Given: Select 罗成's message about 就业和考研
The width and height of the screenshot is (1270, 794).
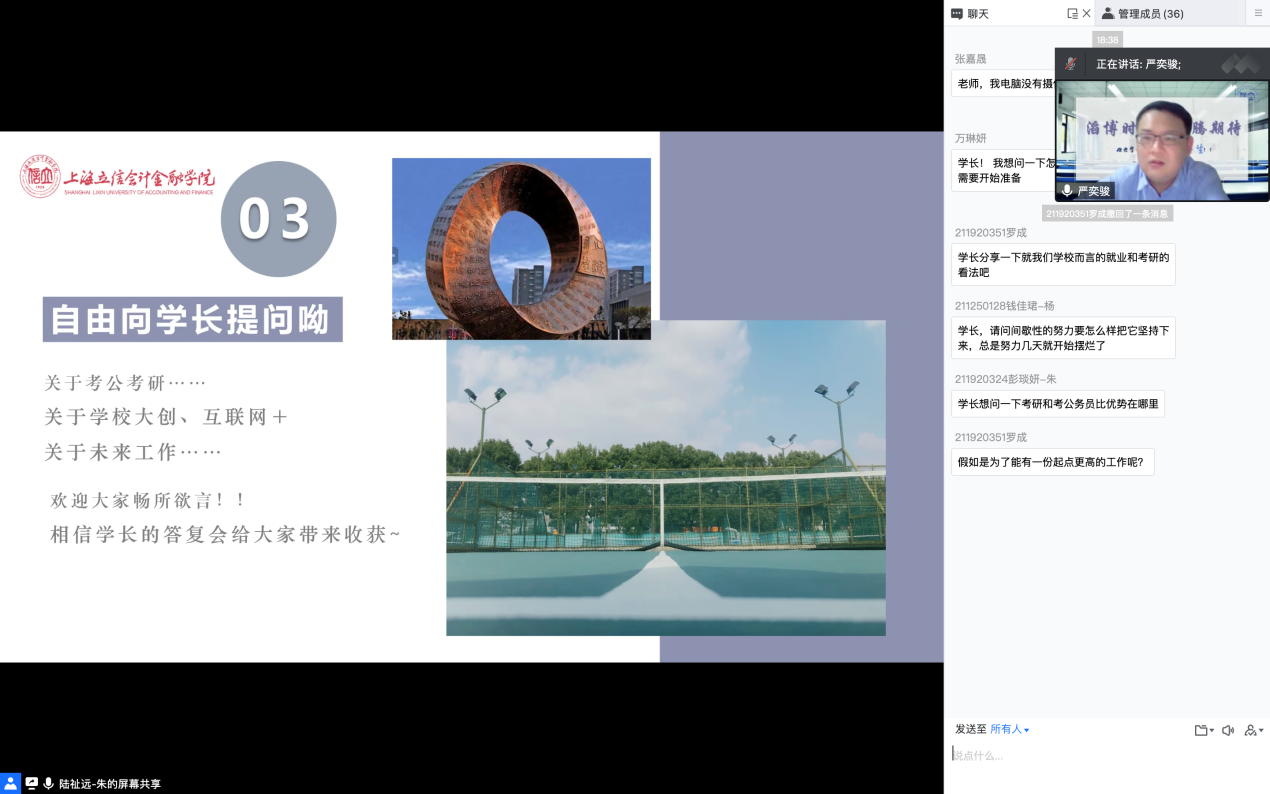Looking at the screenshot, I should [x=1063, y=264].
